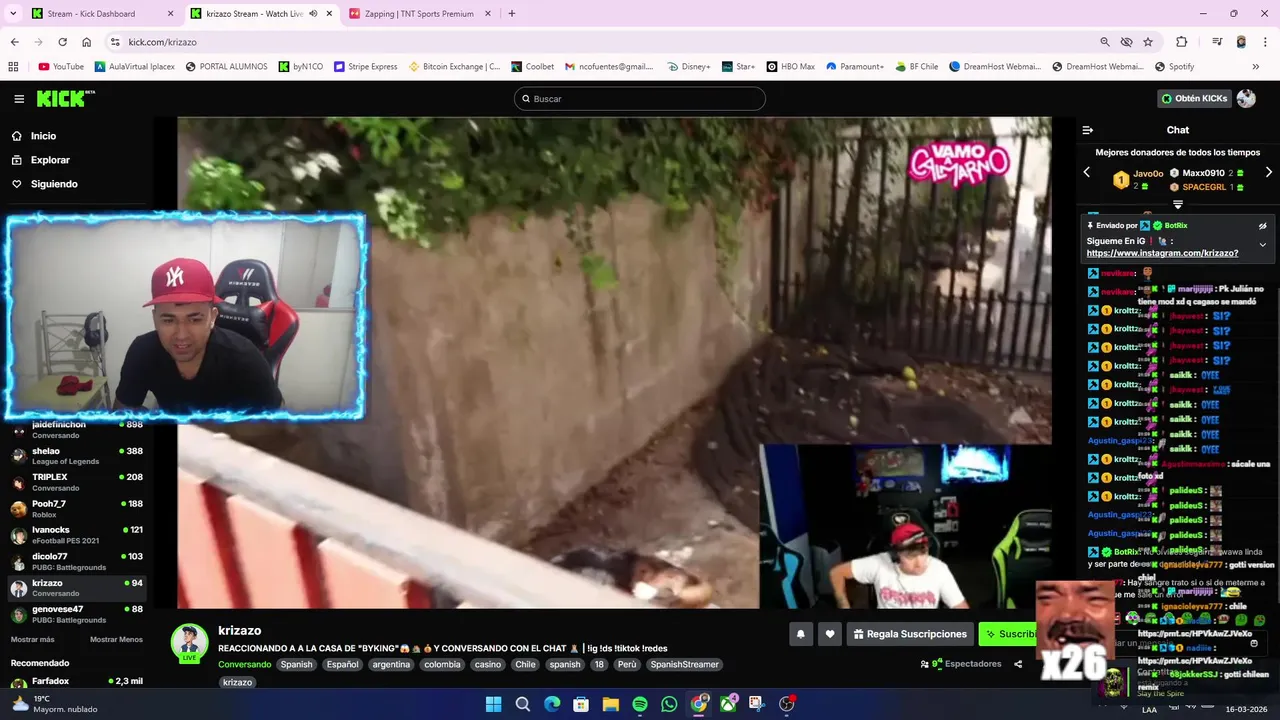Click Mostrar Menos in sidebar
This screenshot has width=1280, height=720.
pos(117,640)
